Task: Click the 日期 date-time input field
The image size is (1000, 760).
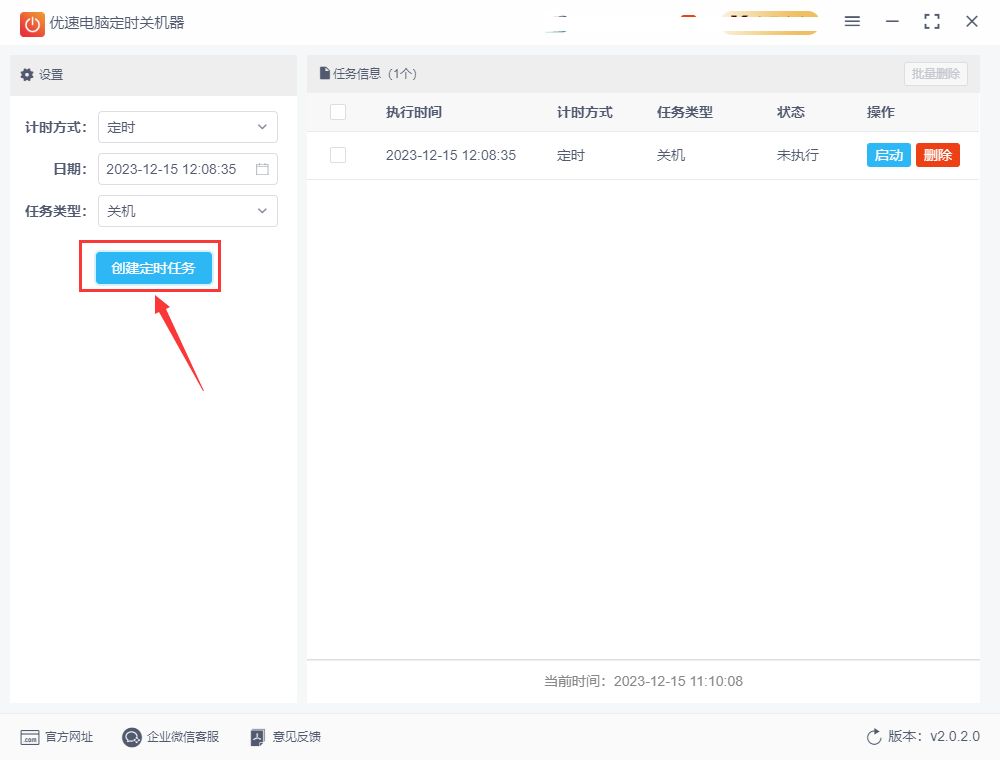Action: (x=188, y=169)
